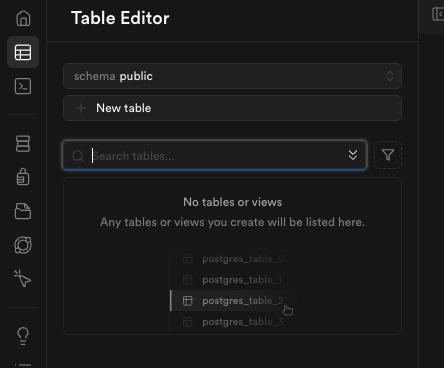Open the Realtime cursor icon
This screenshot has width=444, height=368.
(x=23, y=279)
